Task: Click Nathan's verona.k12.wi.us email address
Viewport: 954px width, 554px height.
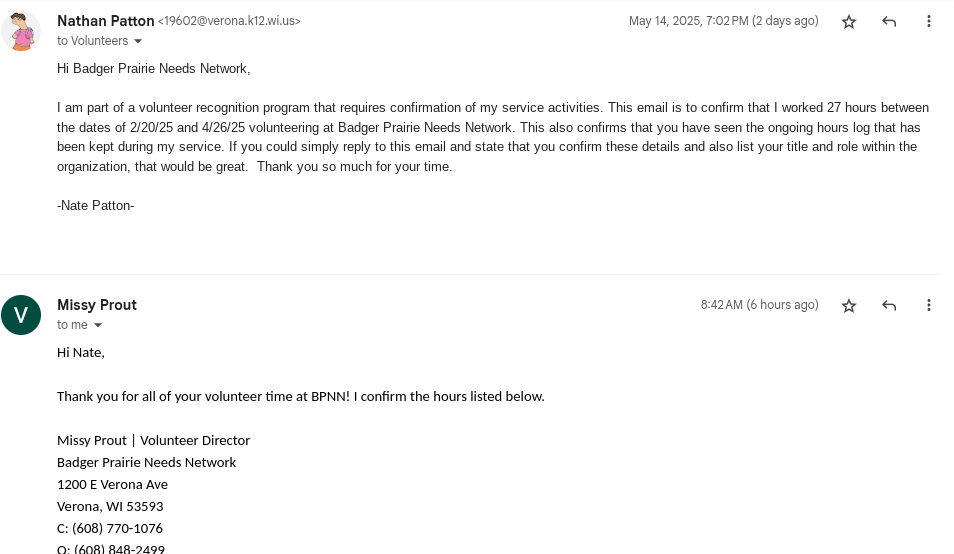Action: (229, 21)
